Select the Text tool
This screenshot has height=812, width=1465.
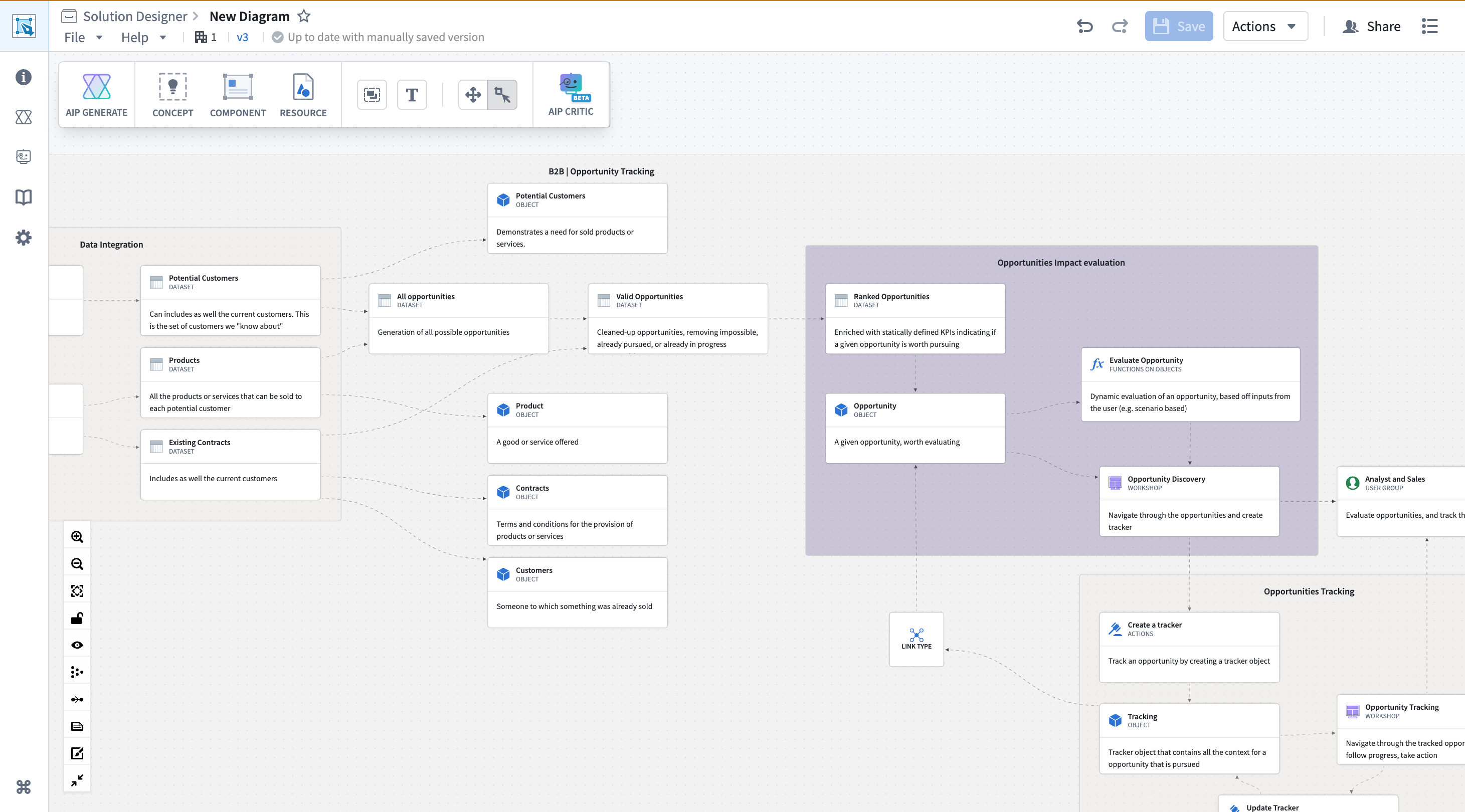click(x=412, y=94)
